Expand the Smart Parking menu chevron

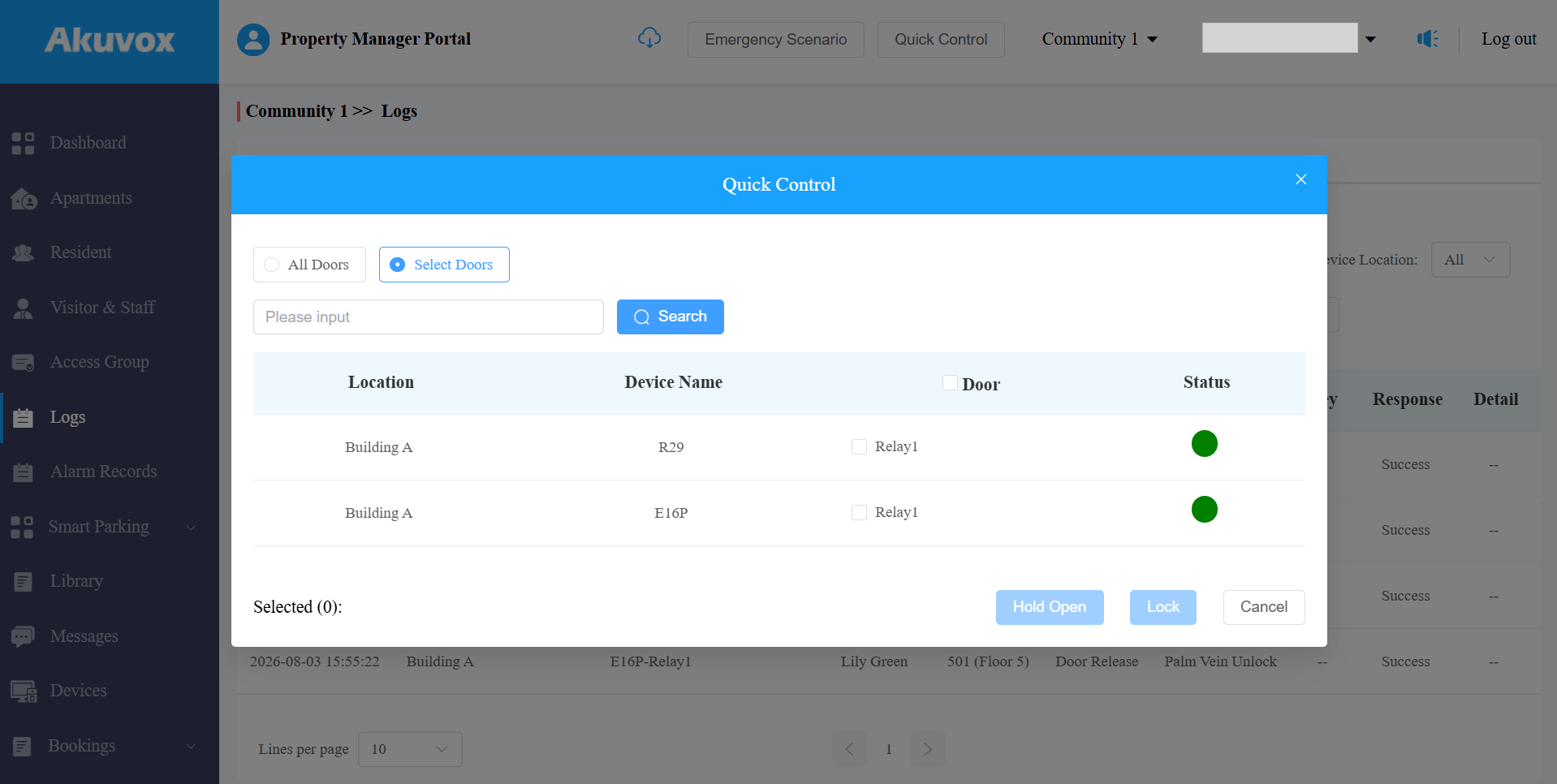tap(191, 528)
